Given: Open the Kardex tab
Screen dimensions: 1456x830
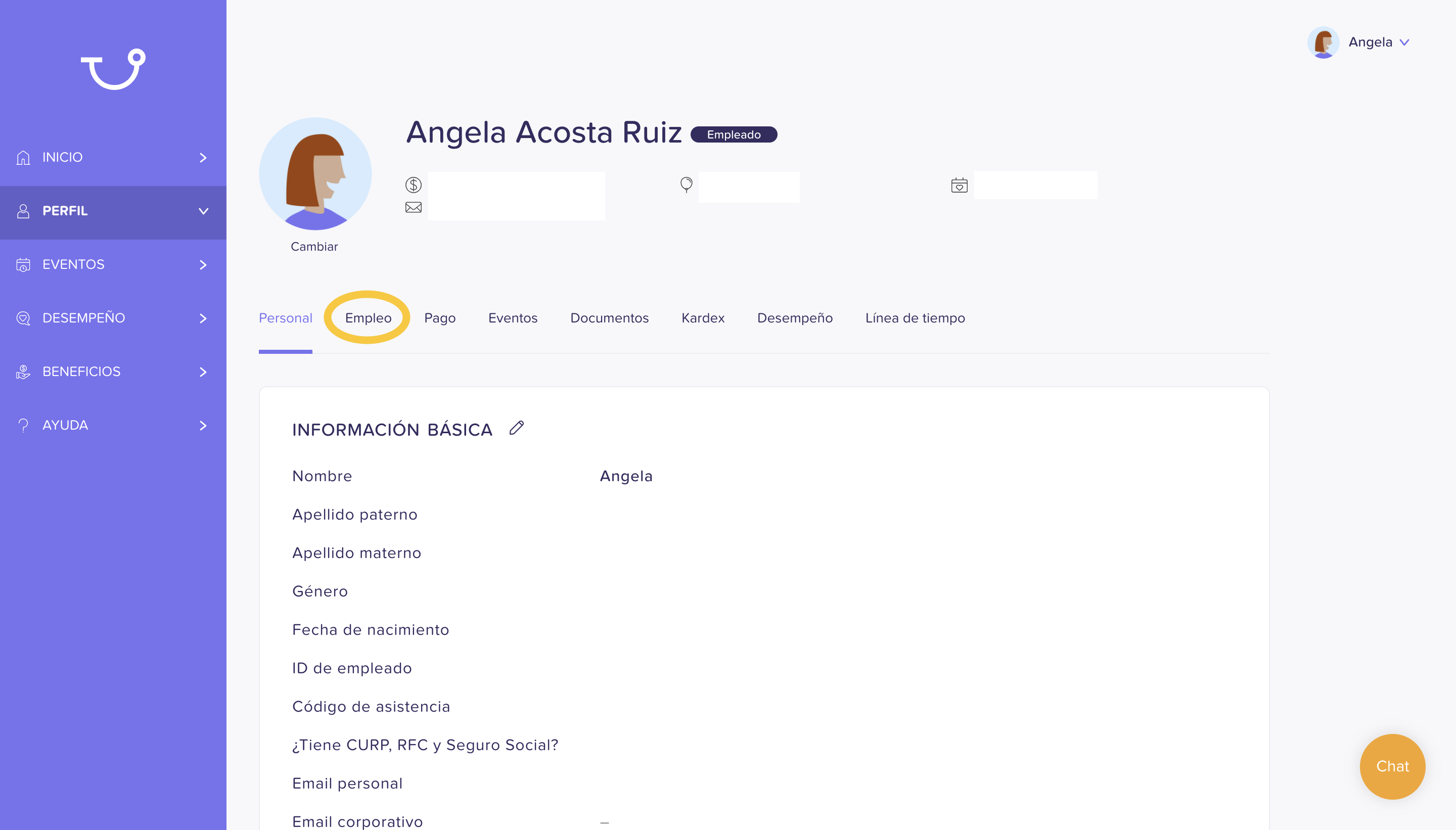Looking at the screenshot, I should tap(703, 318).
